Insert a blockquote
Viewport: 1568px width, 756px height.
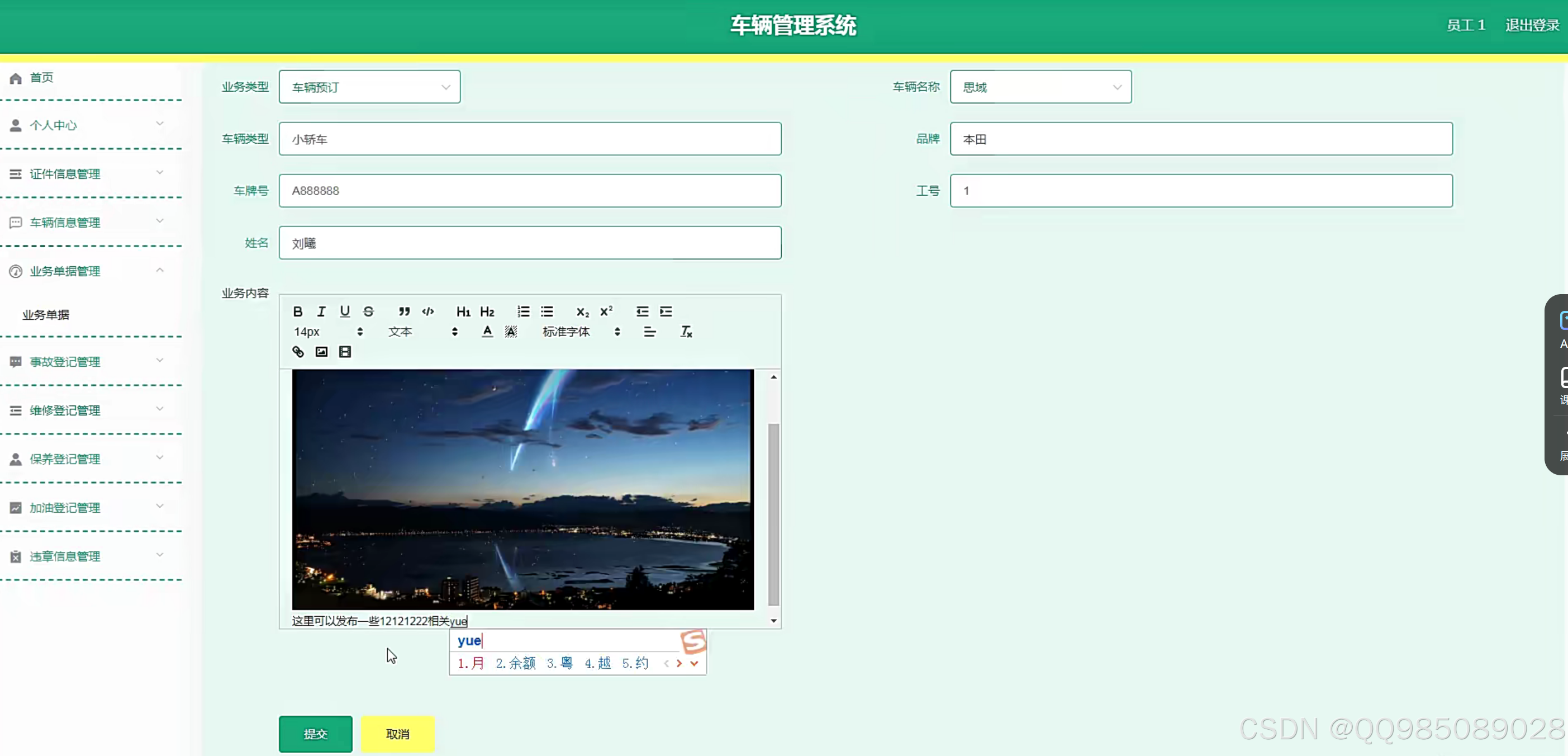(x=404, y=311)
